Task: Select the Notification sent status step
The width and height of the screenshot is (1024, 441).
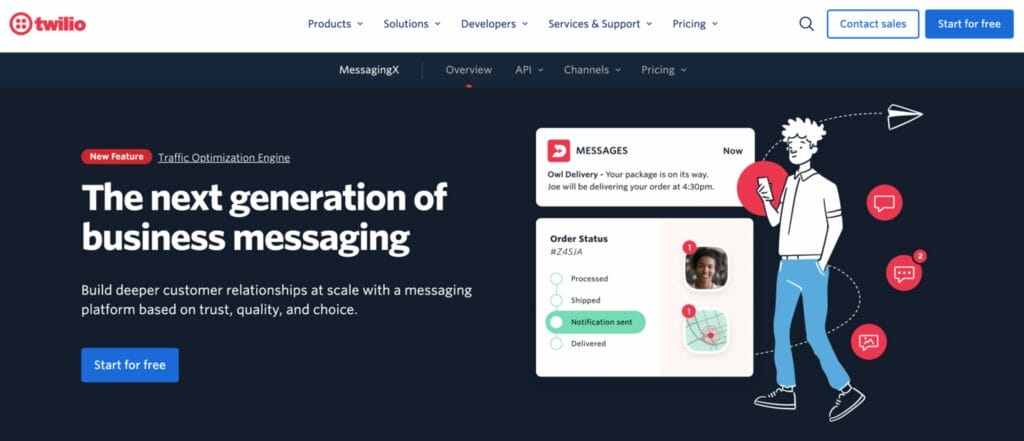Action: coord(596,322)
